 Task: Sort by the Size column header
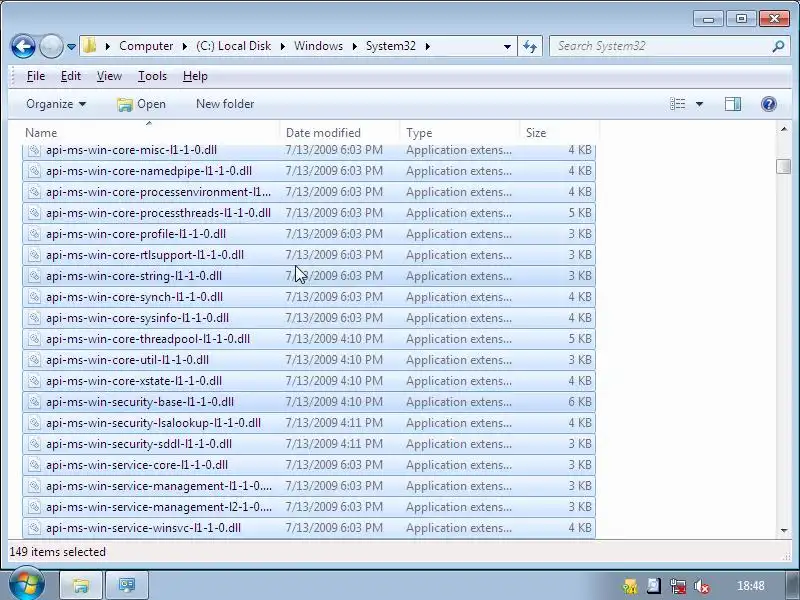(559, 133)
